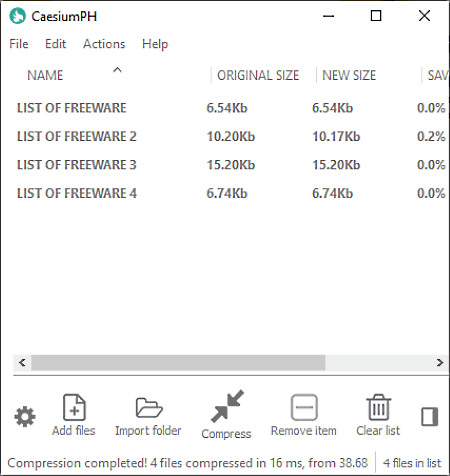450x476 pixels.
Task: Select the LIST OF FREEWARE 2 row
Action: coord(231,136)
